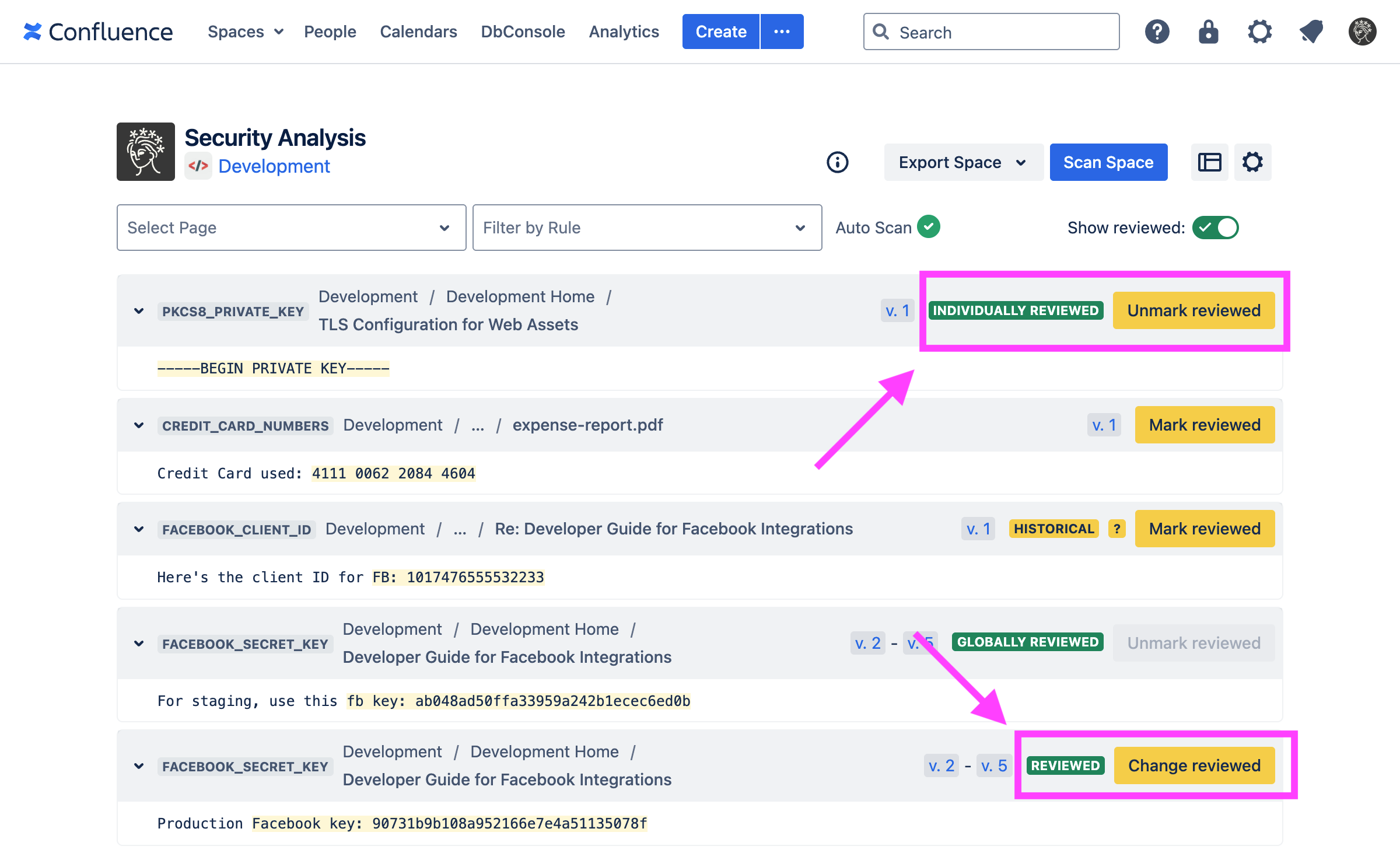The width and height of the screenshot is (1400, 853).
Task: Go to the Analytics menu item
Action: coord(624,32)
